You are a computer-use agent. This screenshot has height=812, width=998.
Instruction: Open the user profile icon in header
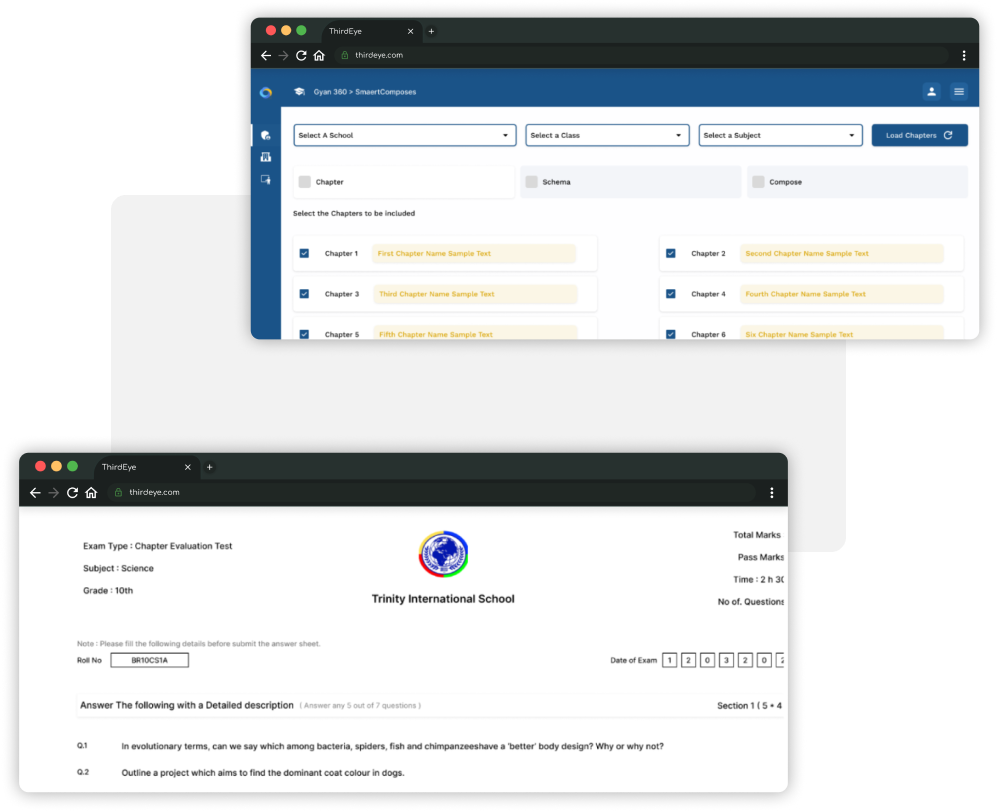[931, 92]
